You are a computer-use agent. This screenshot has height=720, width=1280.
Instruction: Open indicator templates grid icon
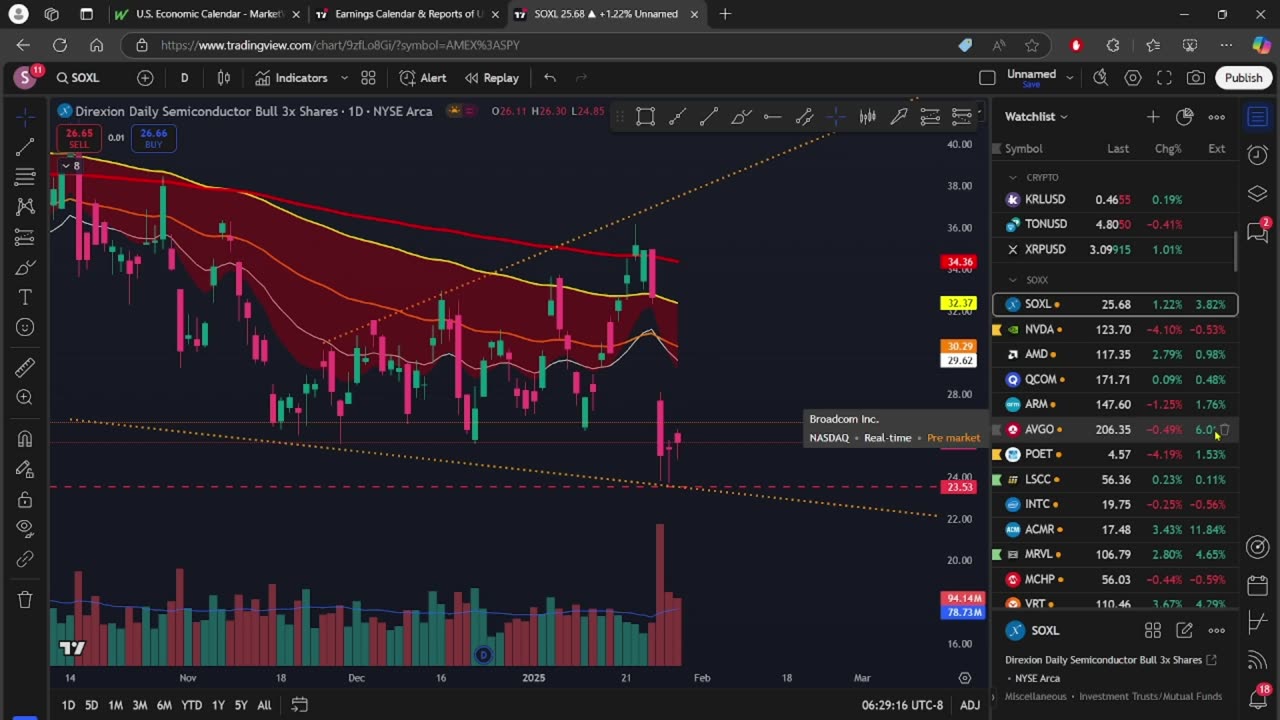click(368, 78)
